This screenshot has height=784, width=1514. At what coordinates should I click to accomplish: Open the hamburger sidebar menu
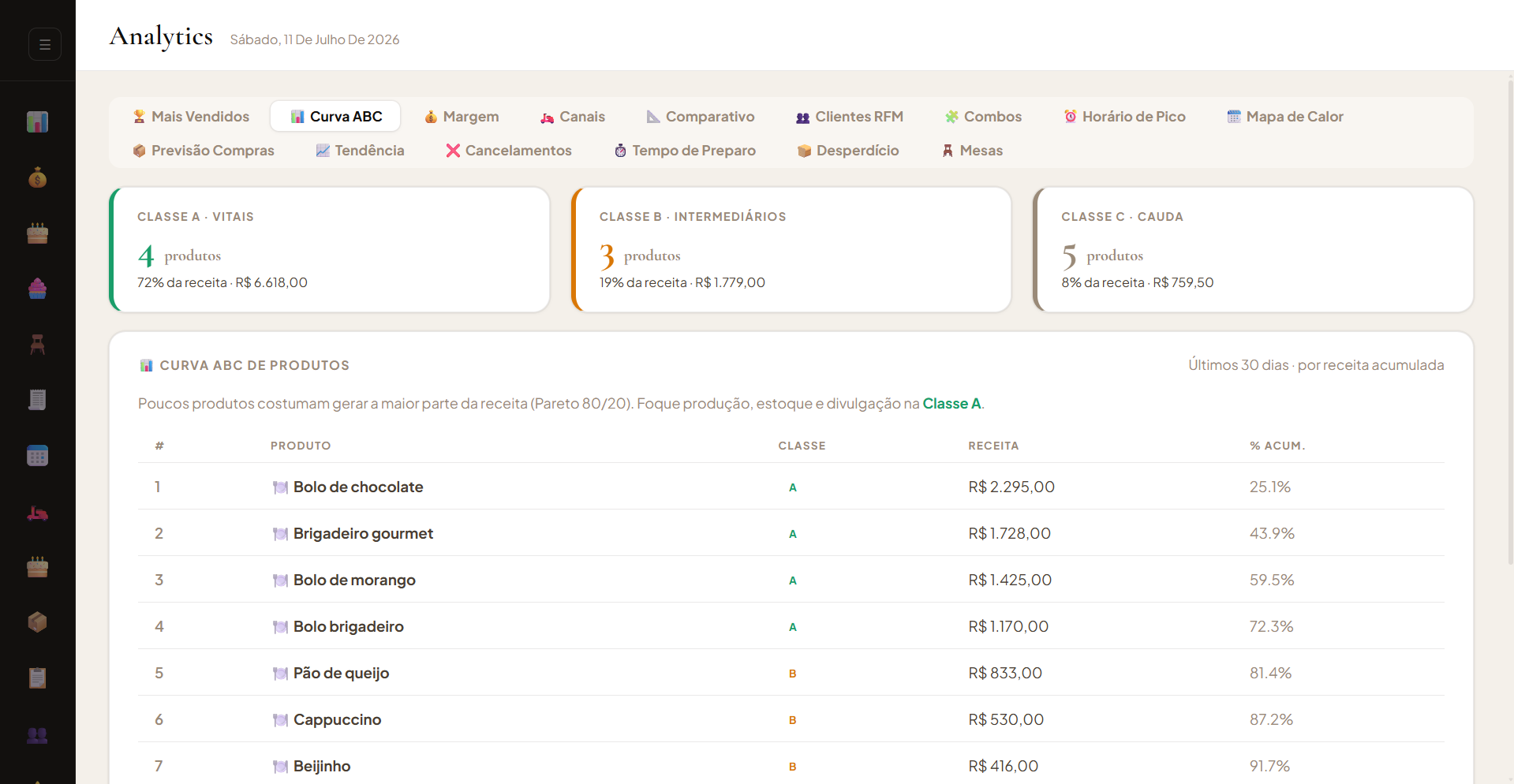45,44
